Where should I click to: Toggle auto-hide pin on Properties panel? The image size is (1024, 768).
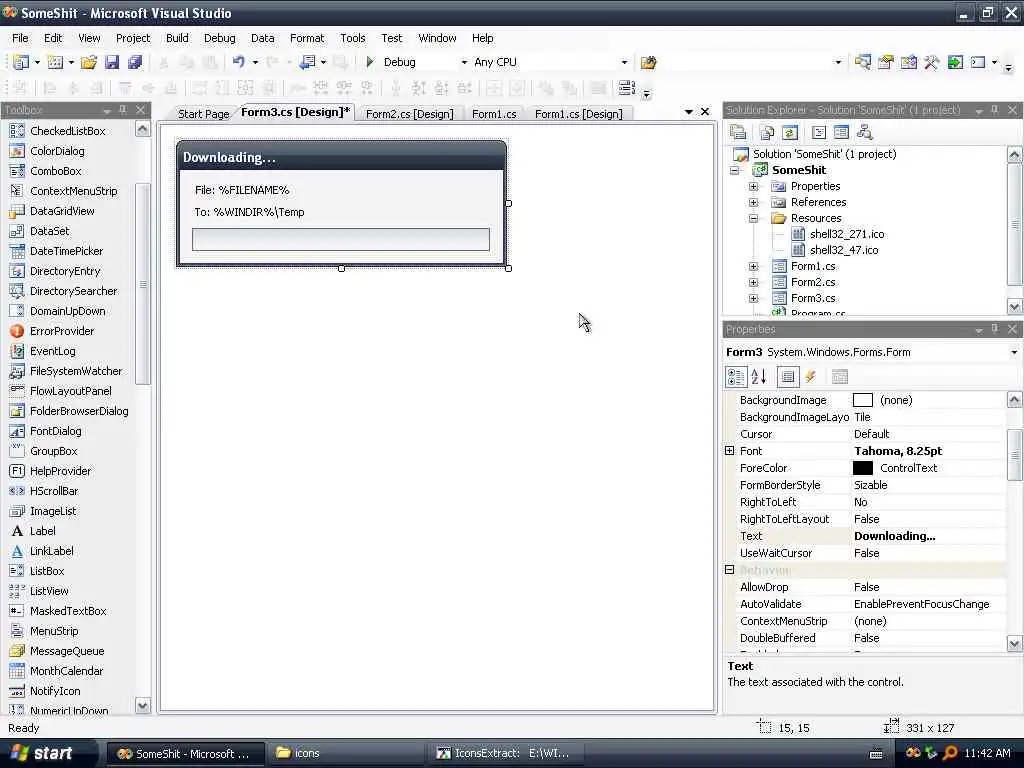coord(995,328)
